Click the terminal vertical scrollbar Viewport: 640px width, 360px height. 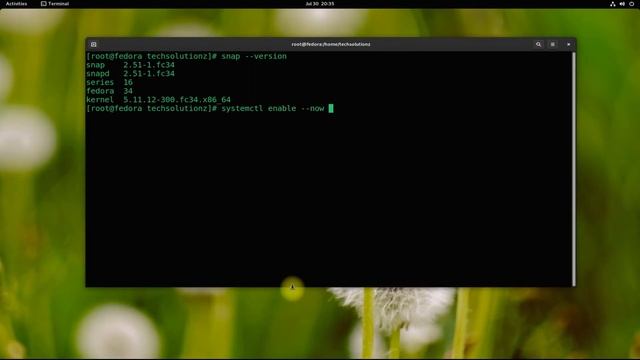(574, 169)
